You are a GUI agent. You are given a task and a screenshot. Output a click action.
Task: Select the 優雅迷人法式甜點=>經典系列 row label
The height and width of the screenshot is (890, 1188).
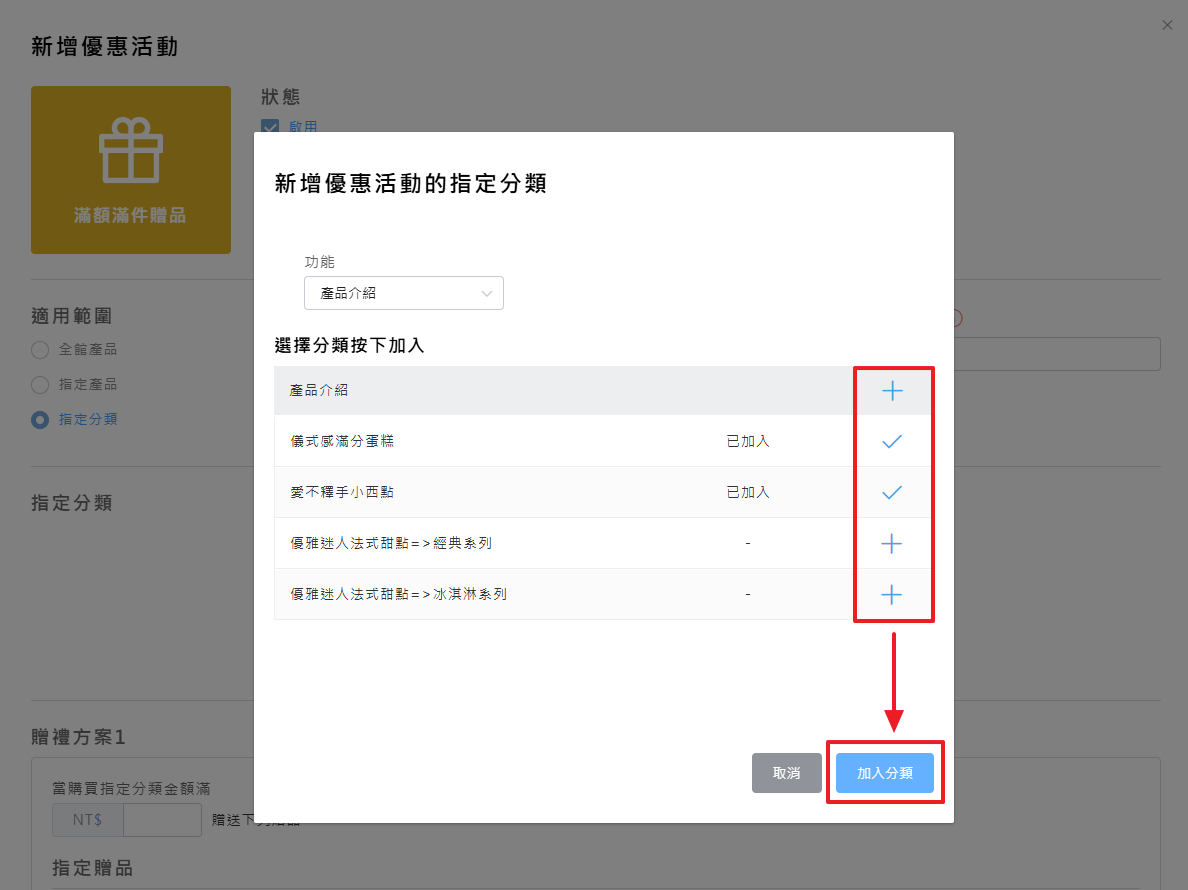click(391, 543)
